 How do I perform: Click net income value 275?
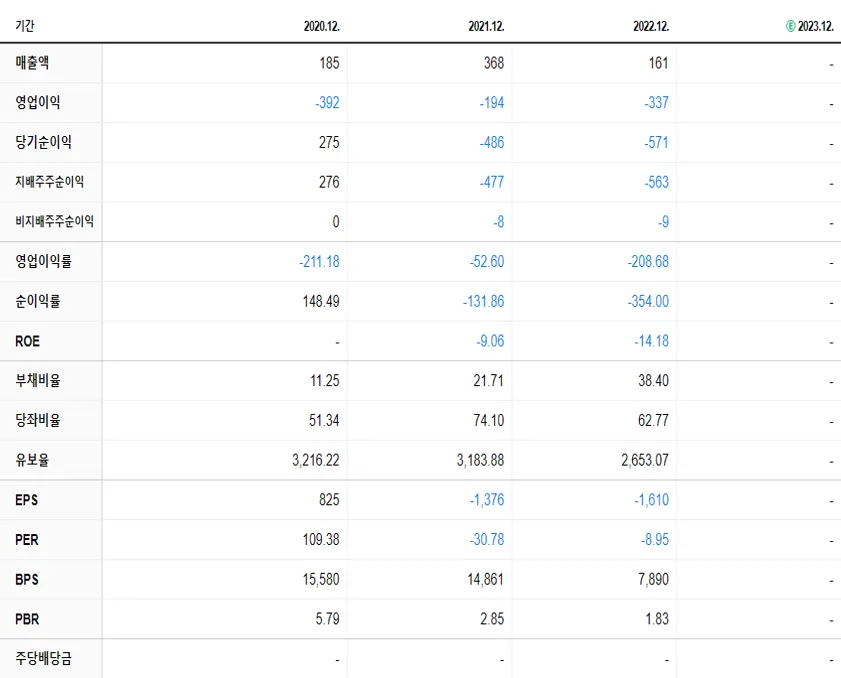click(x=329, y=142)
